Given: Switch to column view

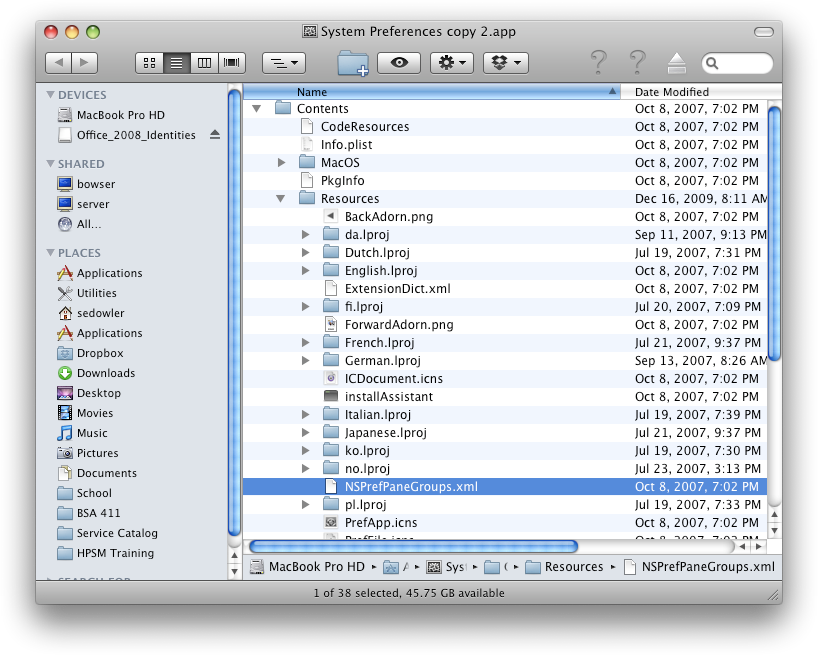Looking at the screenshot, I should pyautogui.click(x=204, y=63).
